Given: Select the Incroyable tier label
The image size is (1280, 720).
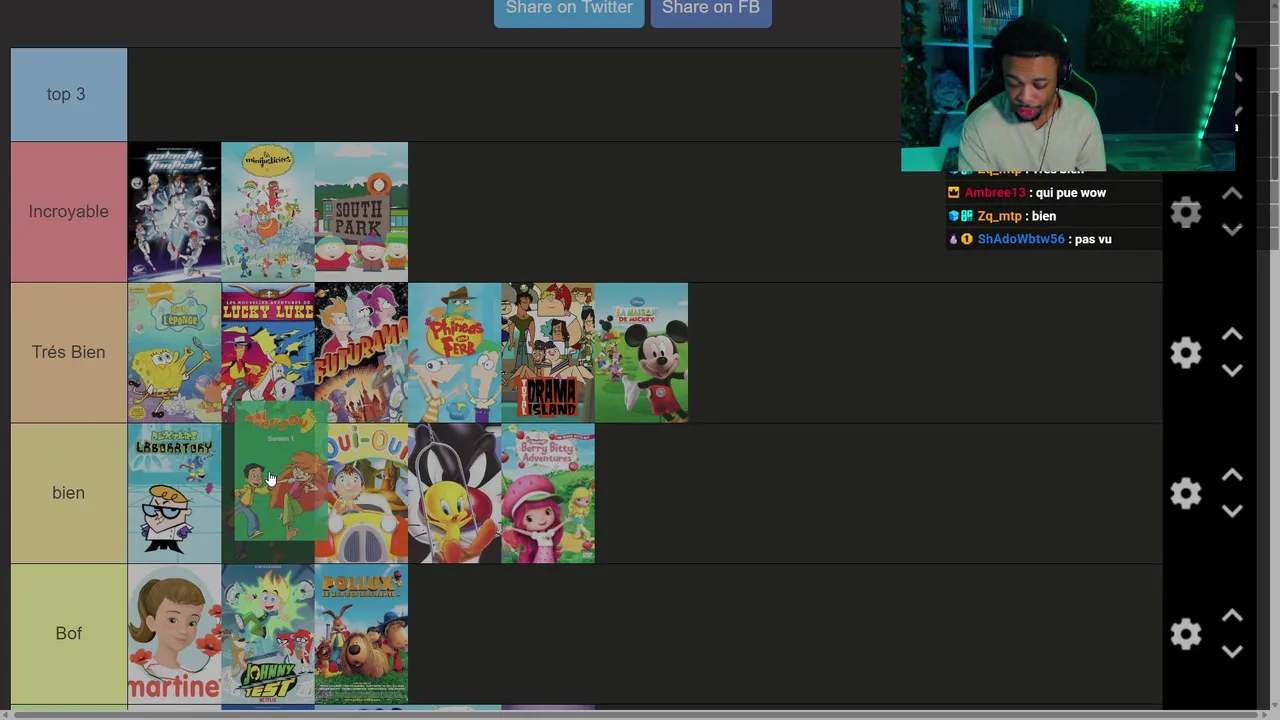Looking at the screenshot, I should pyautogui.click(x=69, y=211).
